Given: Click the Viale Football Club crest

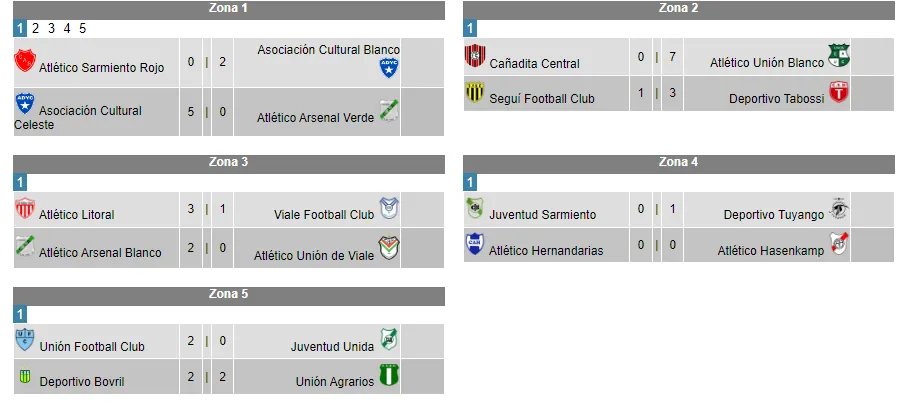Looking at the screenshot, I should [388, 209].
